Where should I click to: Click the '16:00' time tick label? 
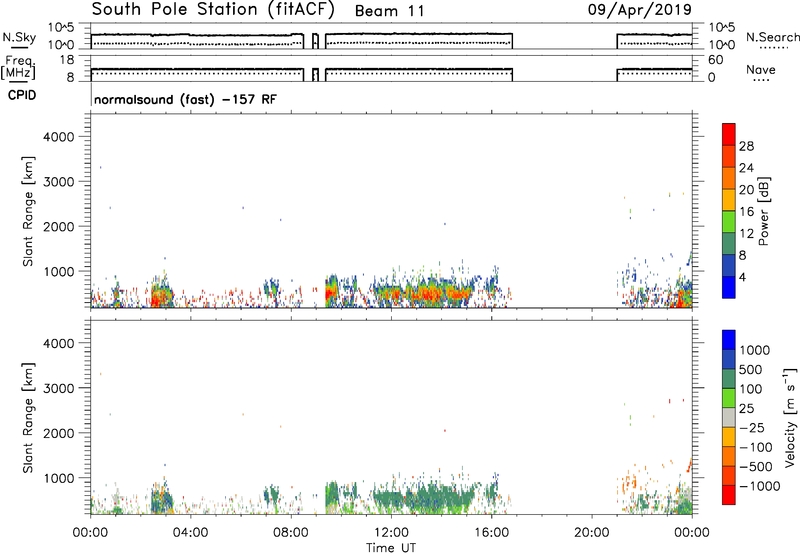pyautogui.click(x=491, y=533)
